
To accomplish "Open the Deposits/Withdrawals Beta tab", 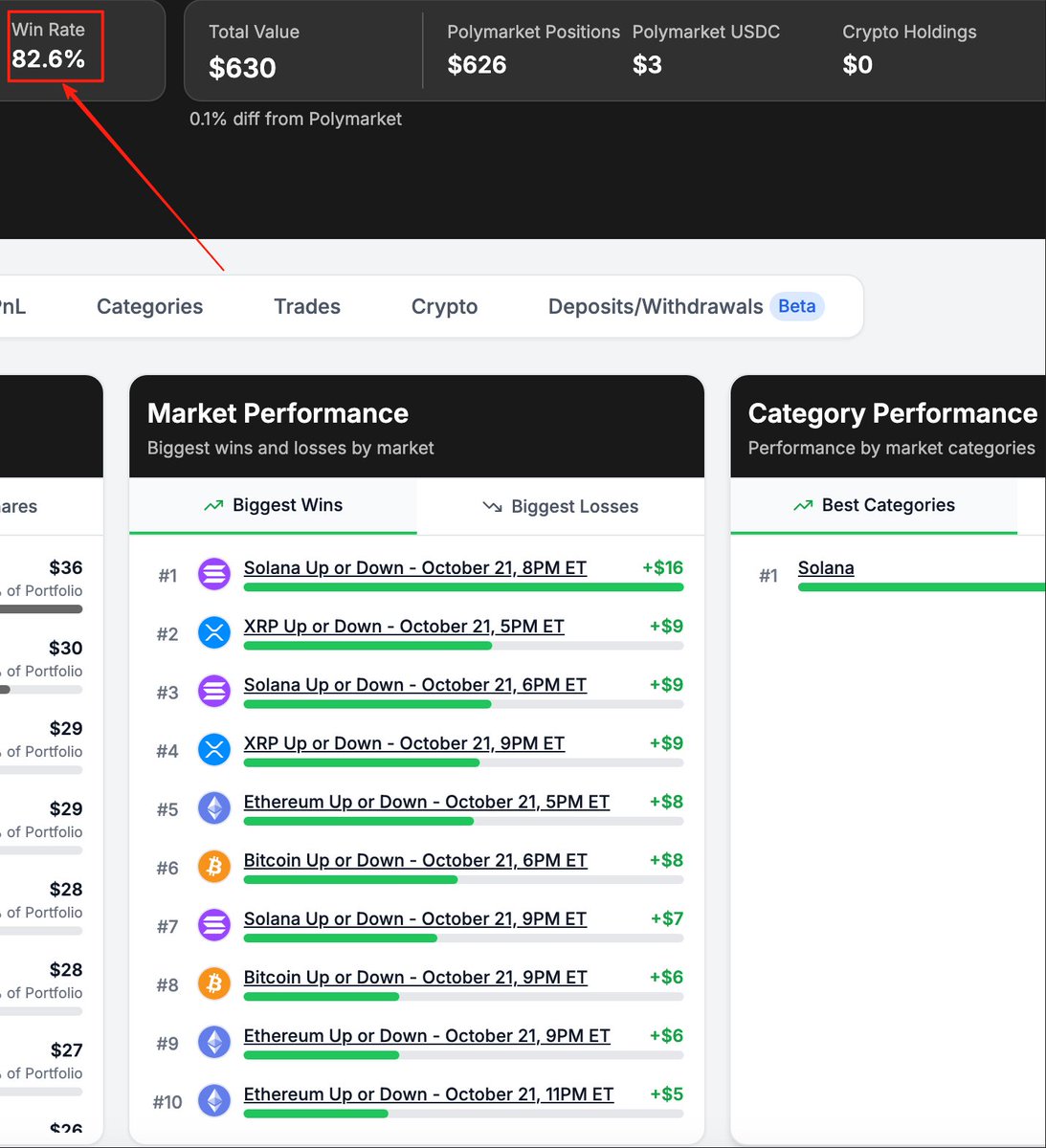I will (x=685, y=306).
